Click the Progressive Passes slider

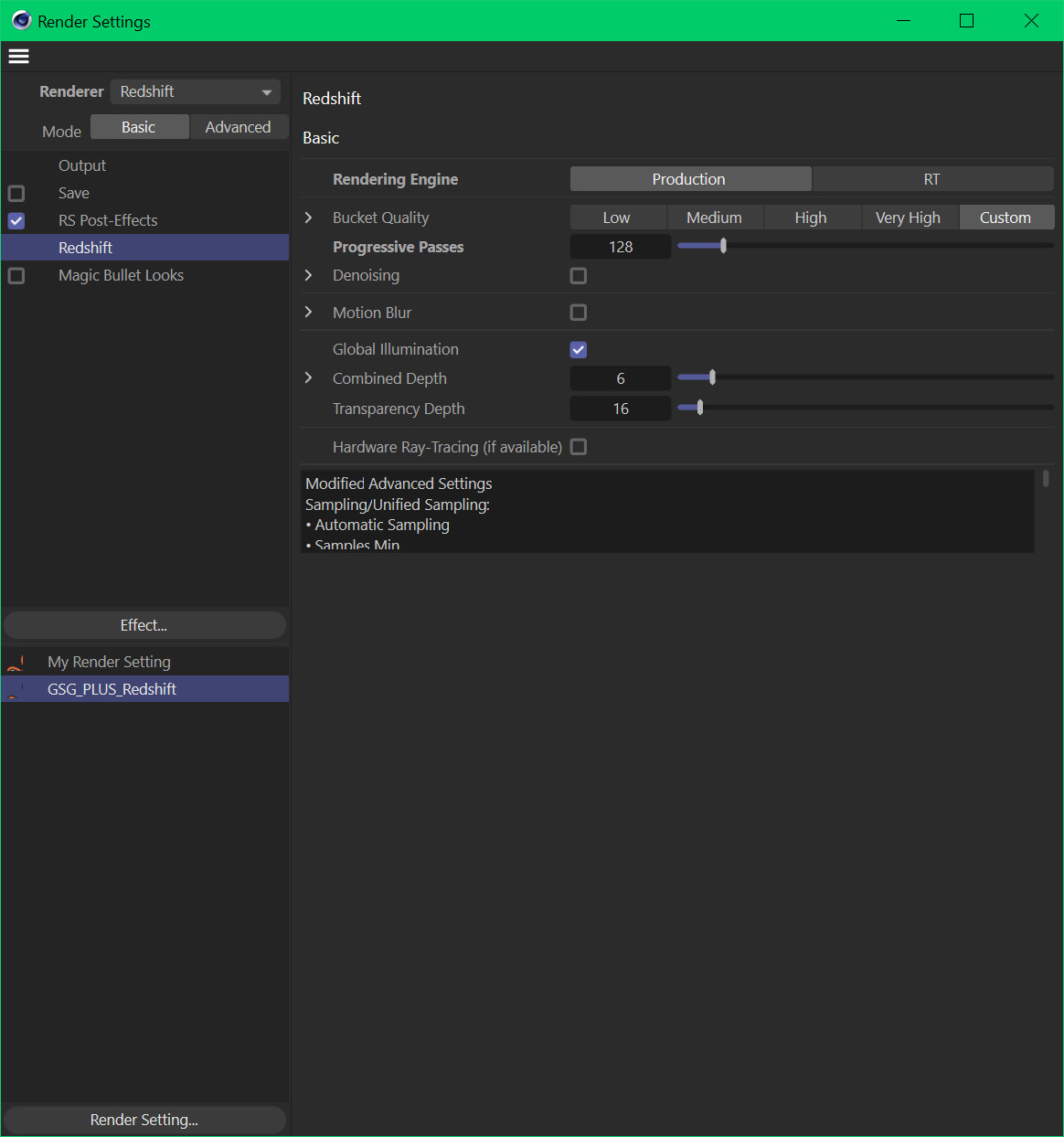[865, 246]
